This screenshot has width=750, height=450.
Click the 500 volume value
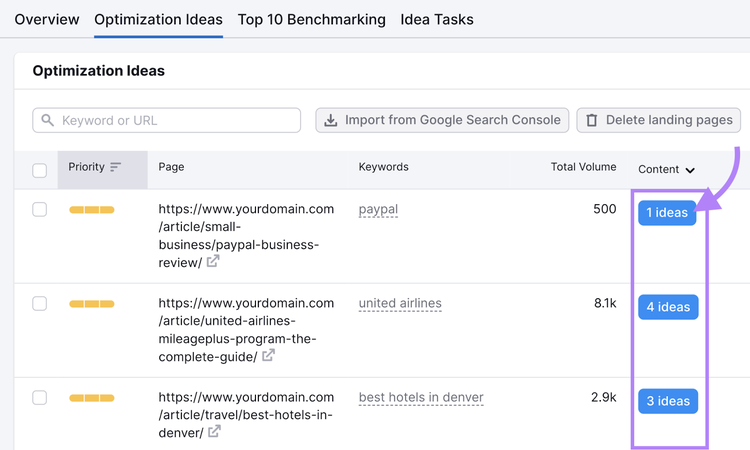605,209
